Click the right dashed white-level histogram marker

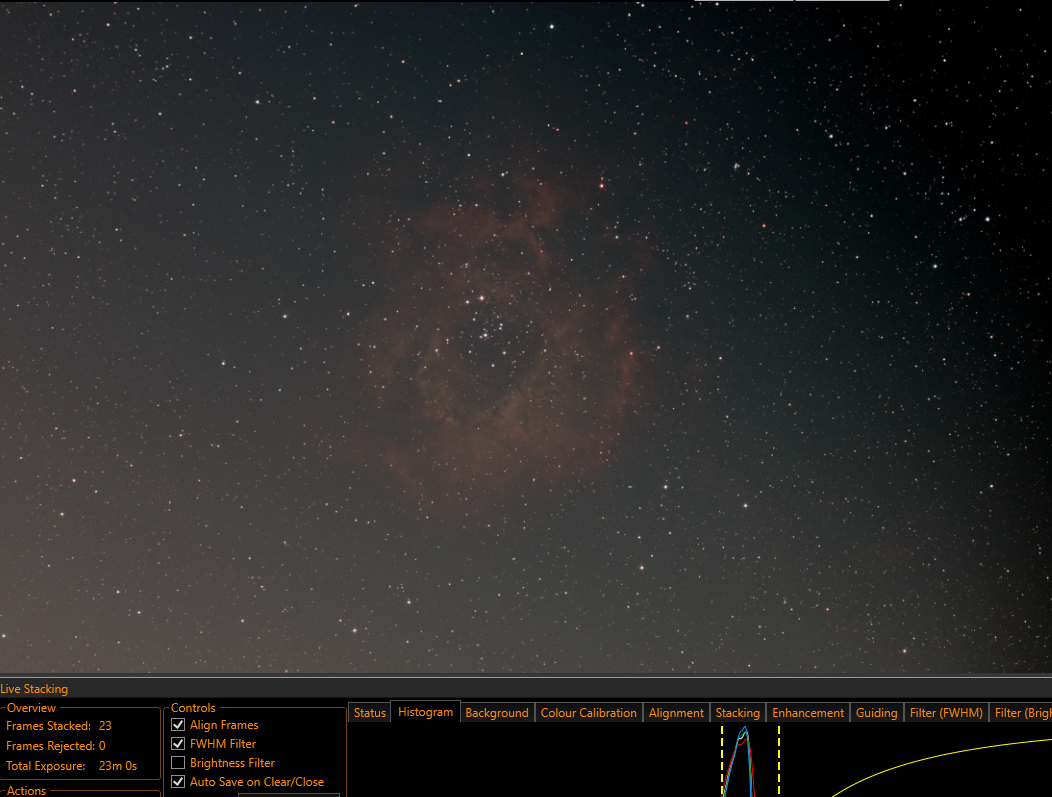click(779, 761)
